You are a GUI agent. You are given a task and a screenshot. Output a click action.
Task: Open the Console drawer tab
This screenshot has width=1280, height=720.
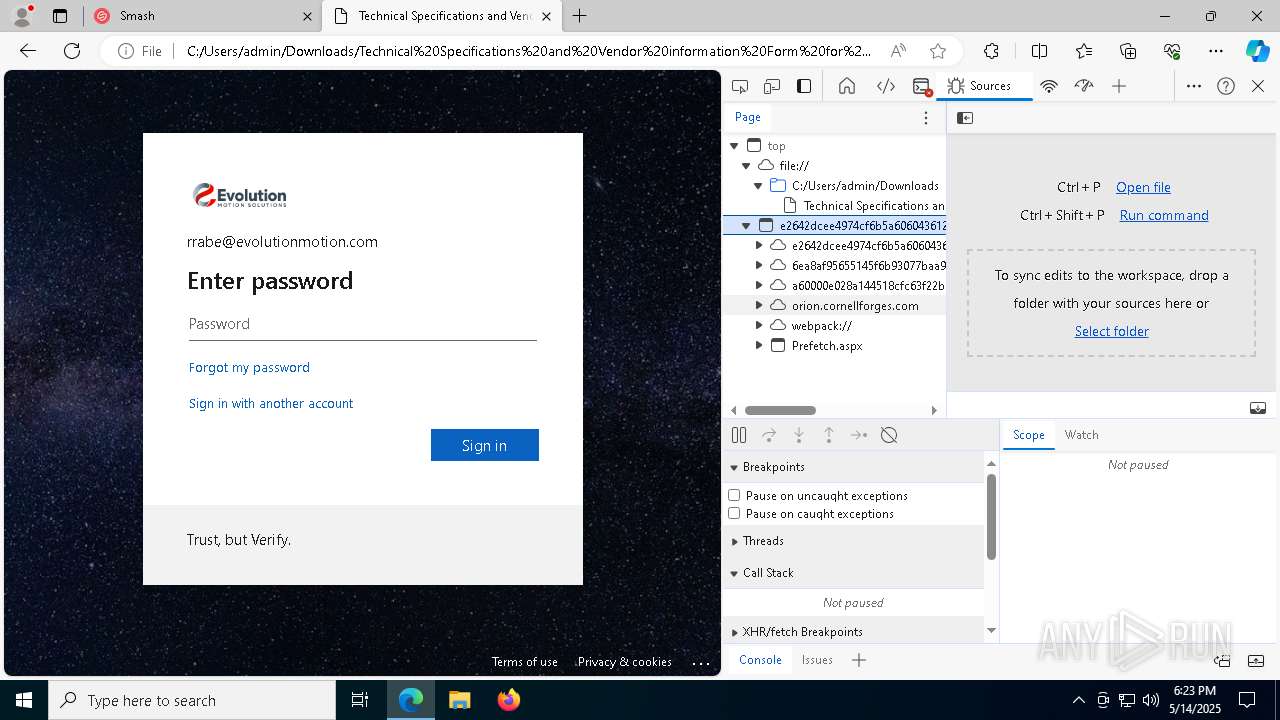(x=760, y=660)
